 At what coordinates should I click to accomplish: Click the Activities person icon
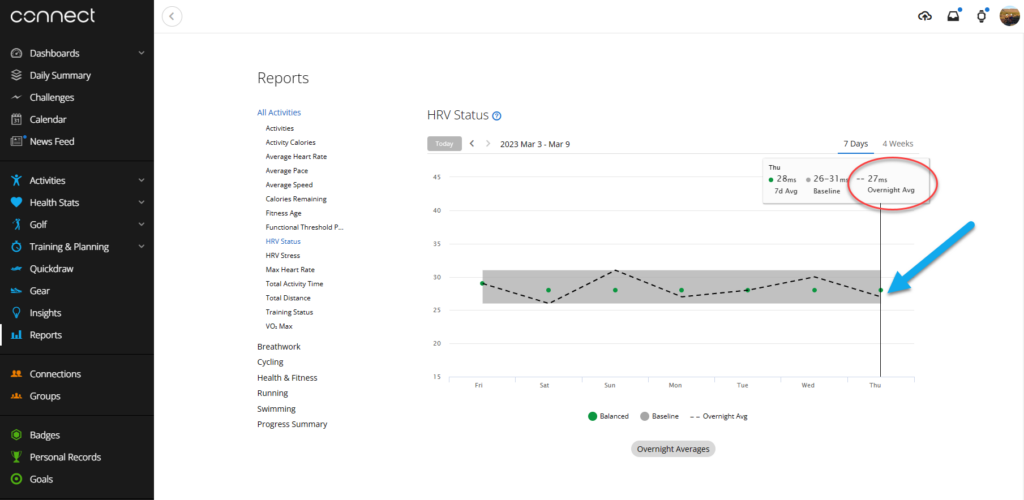(17, 181)
